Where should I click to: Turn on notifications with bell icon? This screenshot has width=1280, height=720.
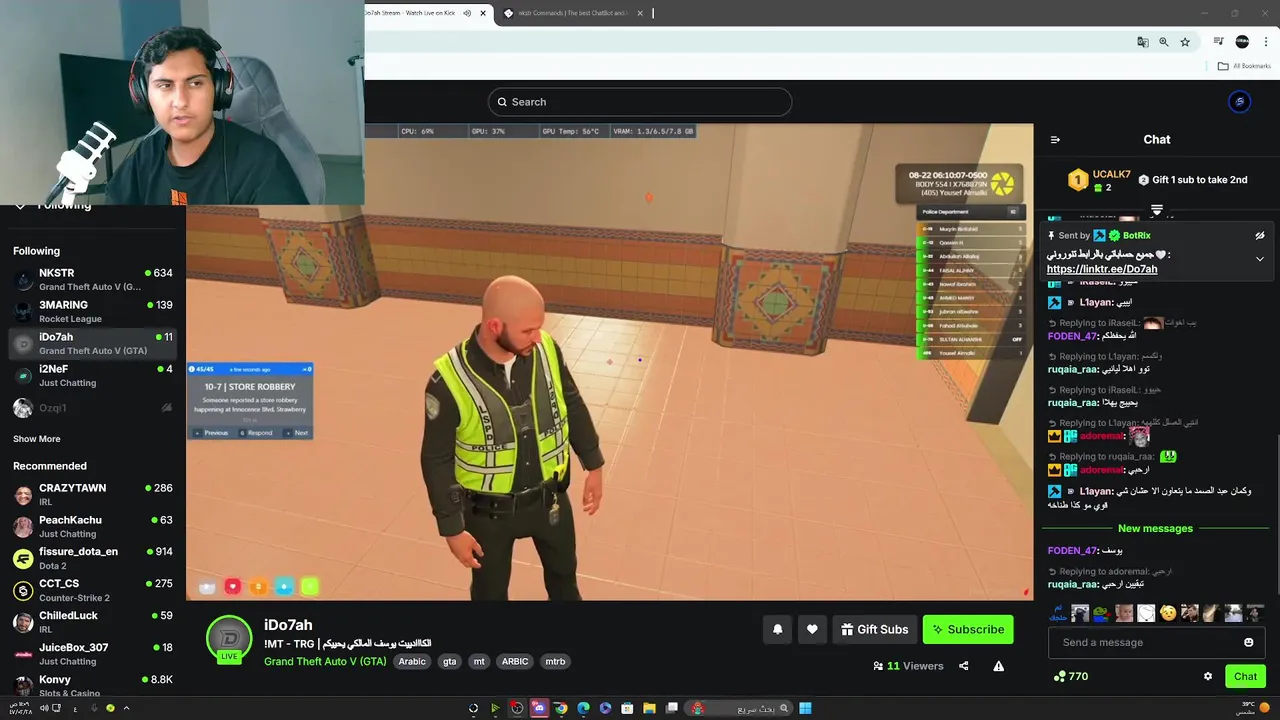778,629
